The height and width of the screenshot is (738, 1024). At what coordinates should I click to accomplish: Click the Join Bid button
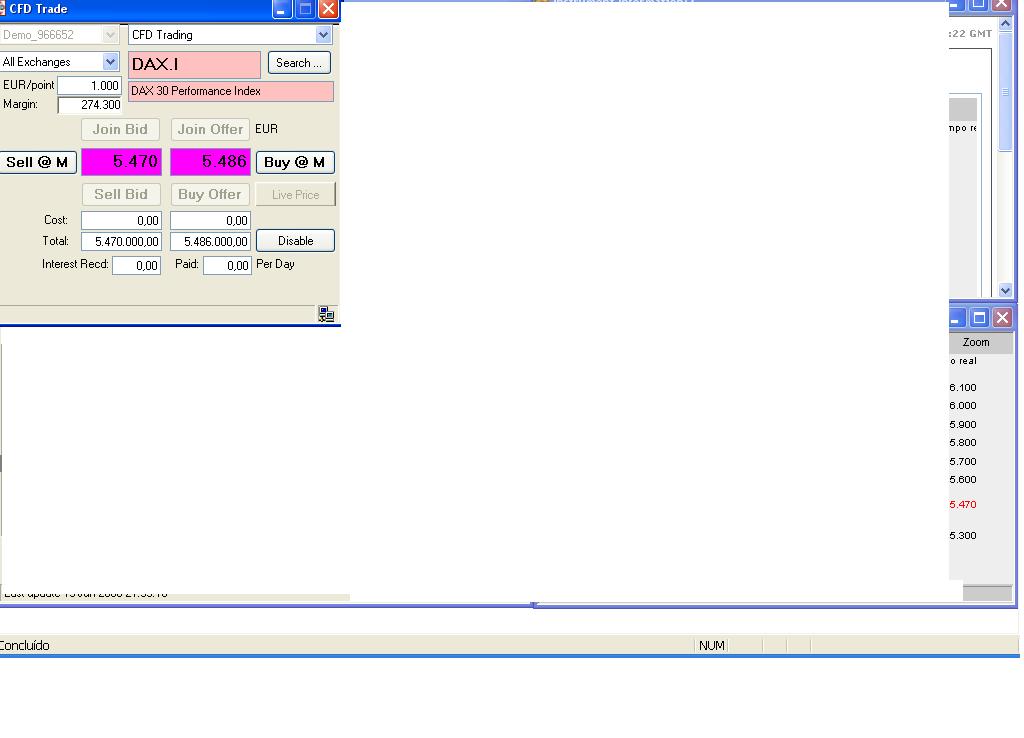click(120, 129)
